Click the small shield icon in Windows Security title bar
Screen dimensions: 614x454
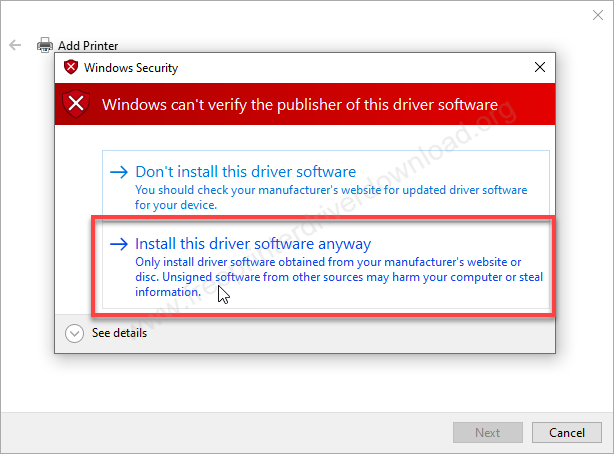[x=70, y=68]
